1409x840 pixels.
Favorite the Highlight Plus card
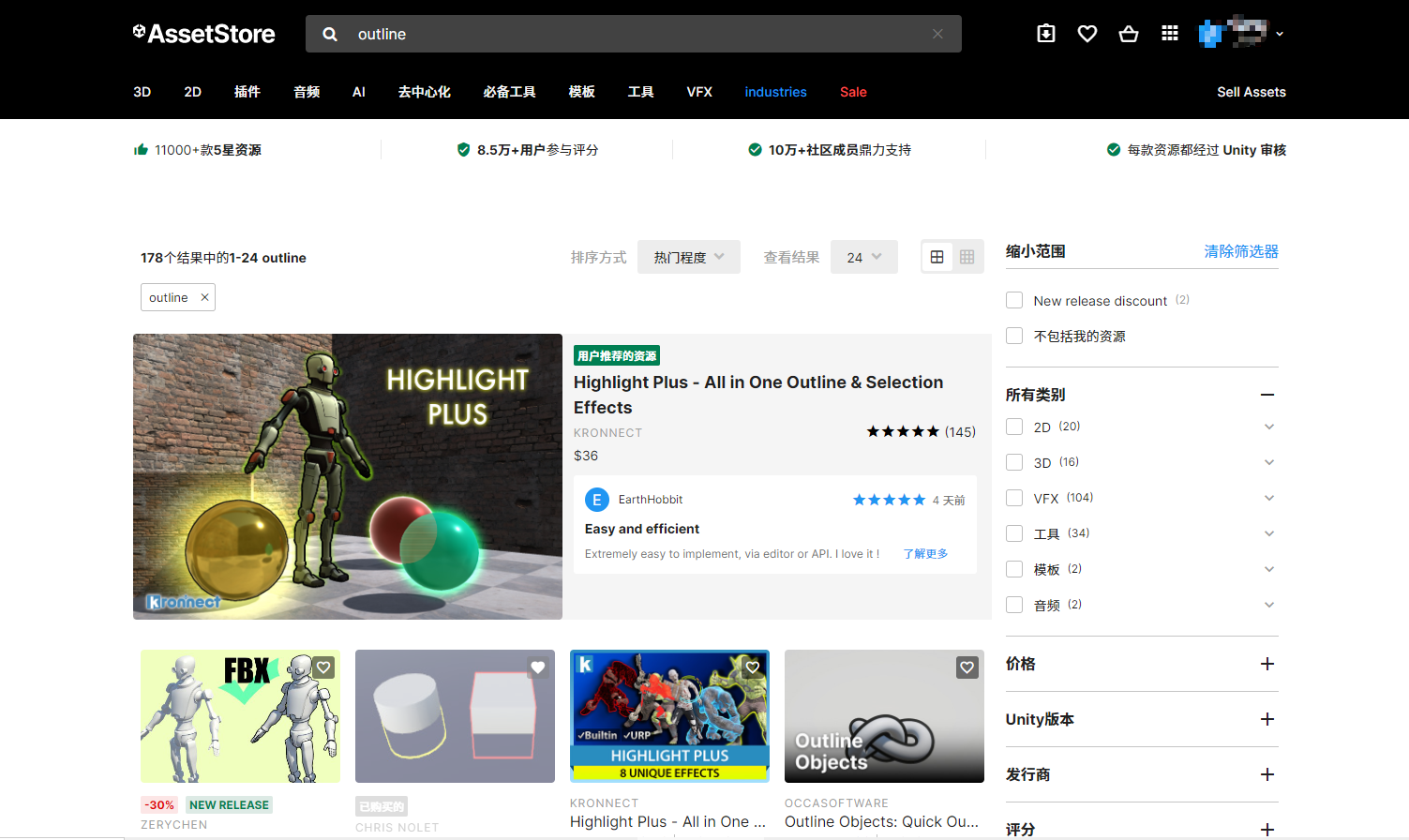pyautogui.click(x=753, y=667)
